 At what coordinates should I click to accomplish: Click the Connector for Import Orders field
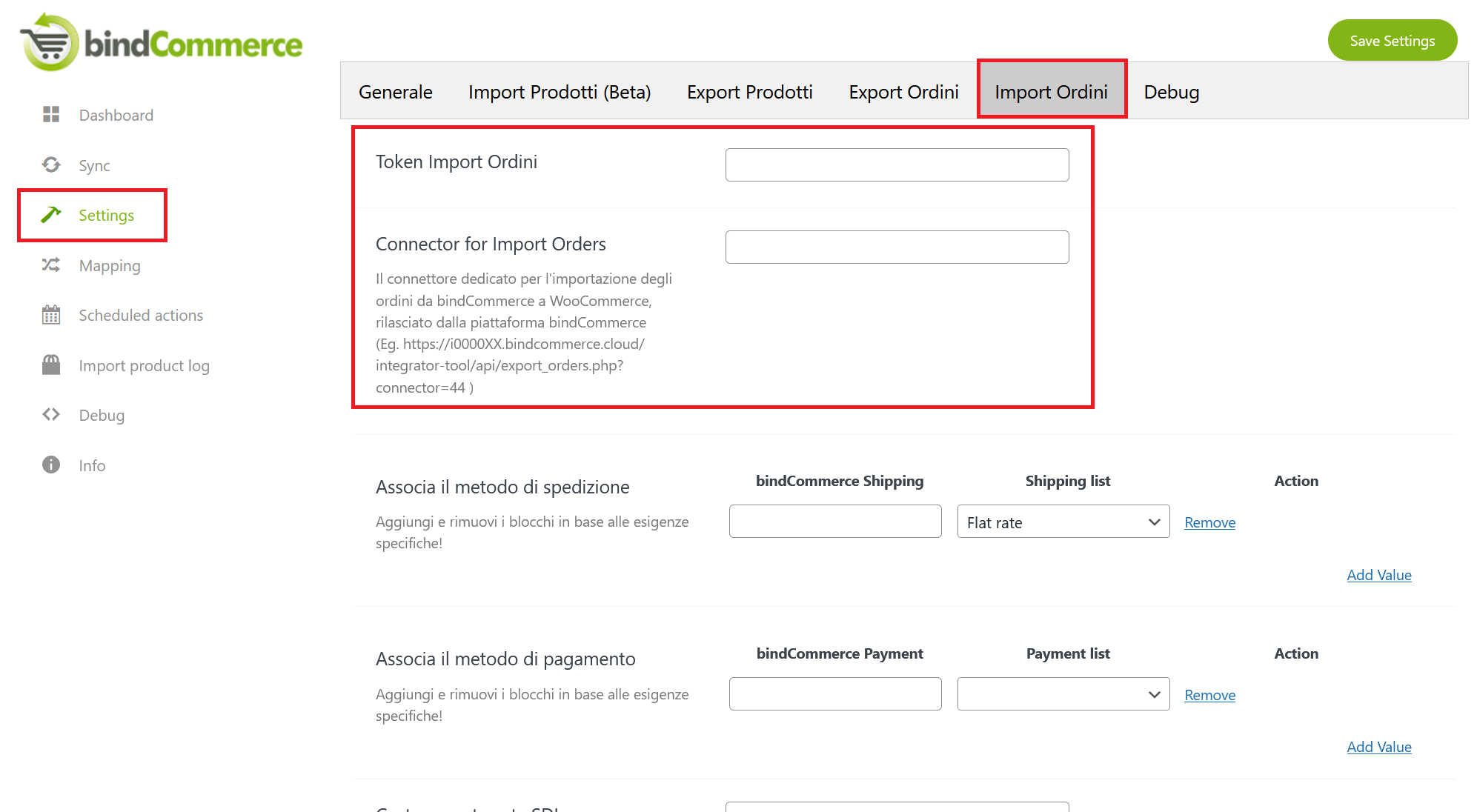(x=897, y=247)
